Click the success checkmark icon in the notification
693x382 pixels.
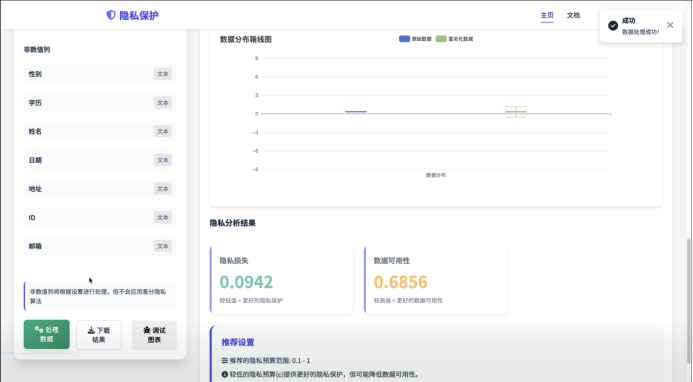coord(613,26)
